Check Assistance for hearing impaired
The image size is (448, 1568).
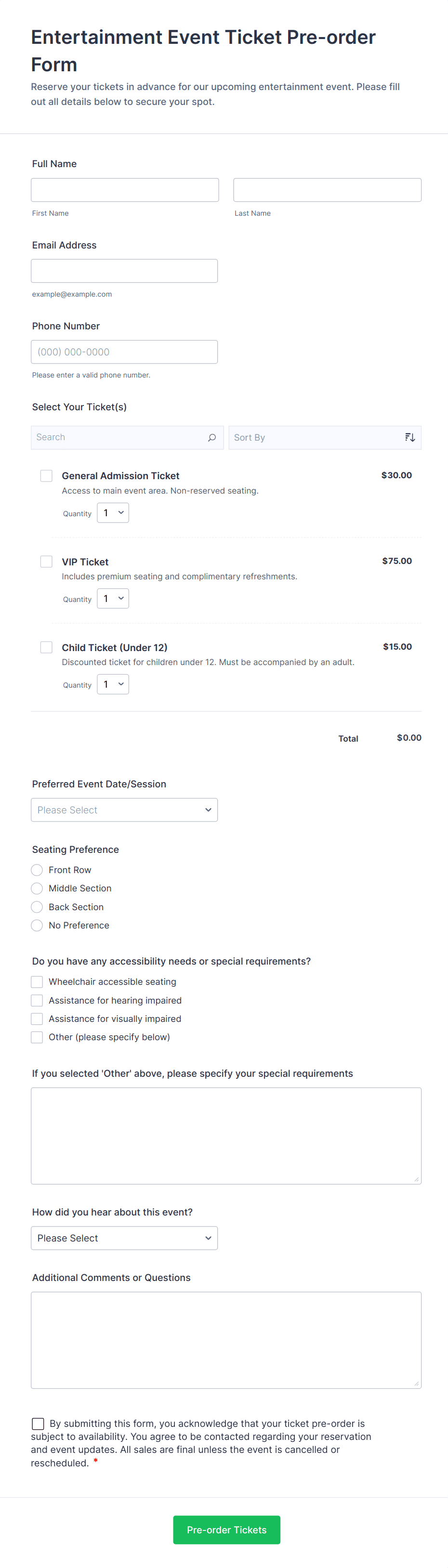tap(37, 1000)
